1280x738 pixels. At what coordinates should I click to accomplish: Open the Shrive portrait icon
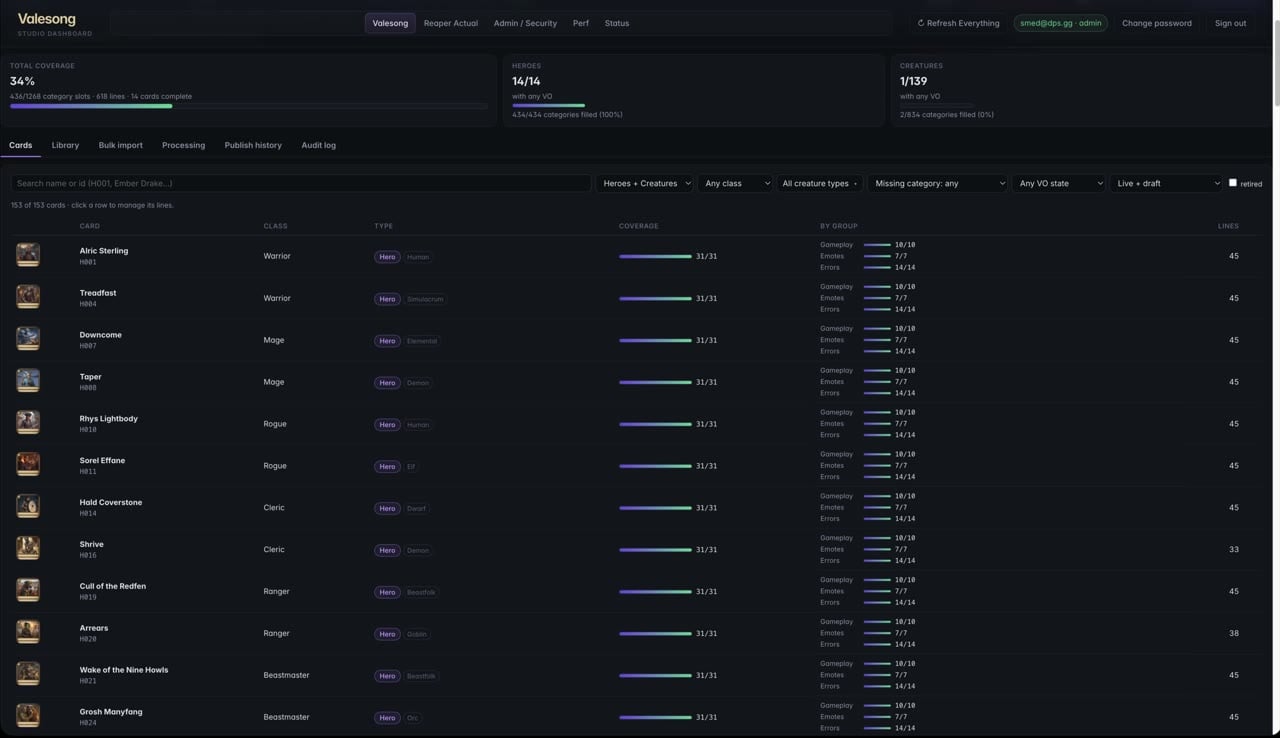click(x=28, y=548)
